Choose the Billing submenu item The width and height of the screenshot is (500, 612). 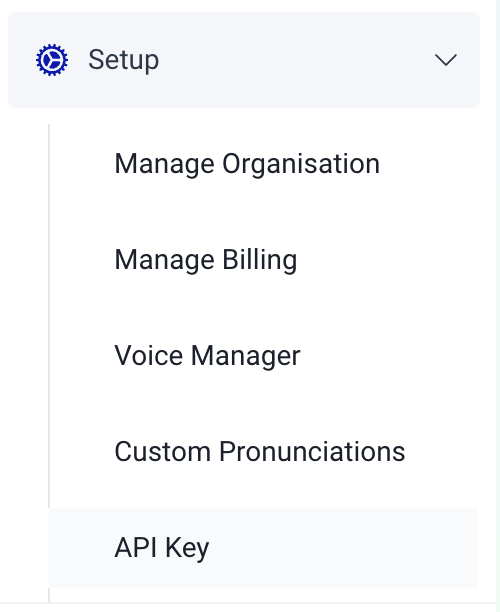pos(206,260)
